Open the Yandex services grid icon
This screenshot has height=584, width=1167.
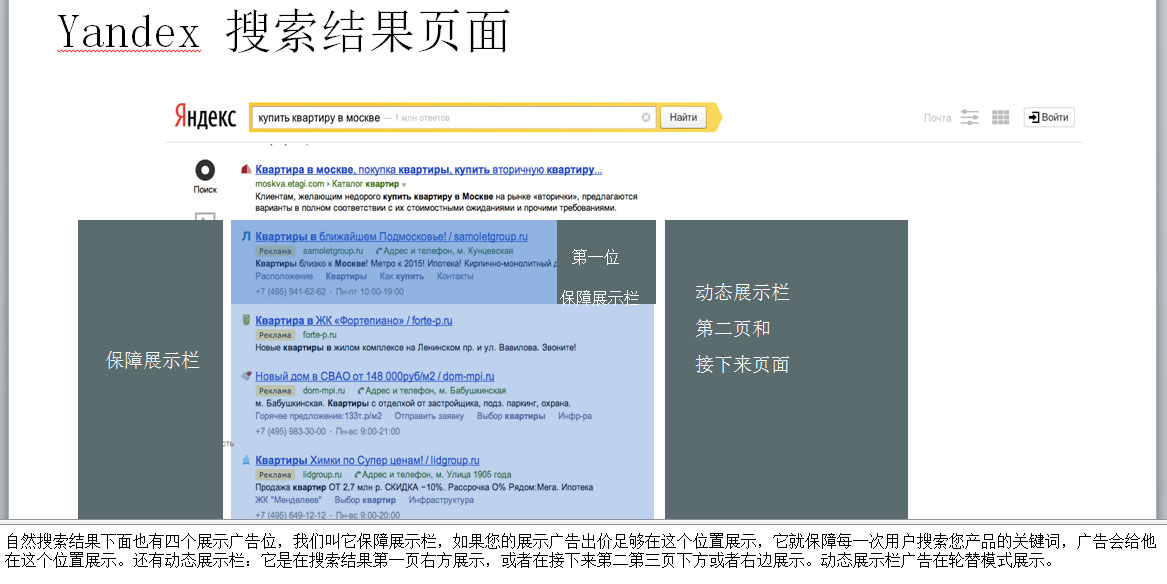(1000, 117)
